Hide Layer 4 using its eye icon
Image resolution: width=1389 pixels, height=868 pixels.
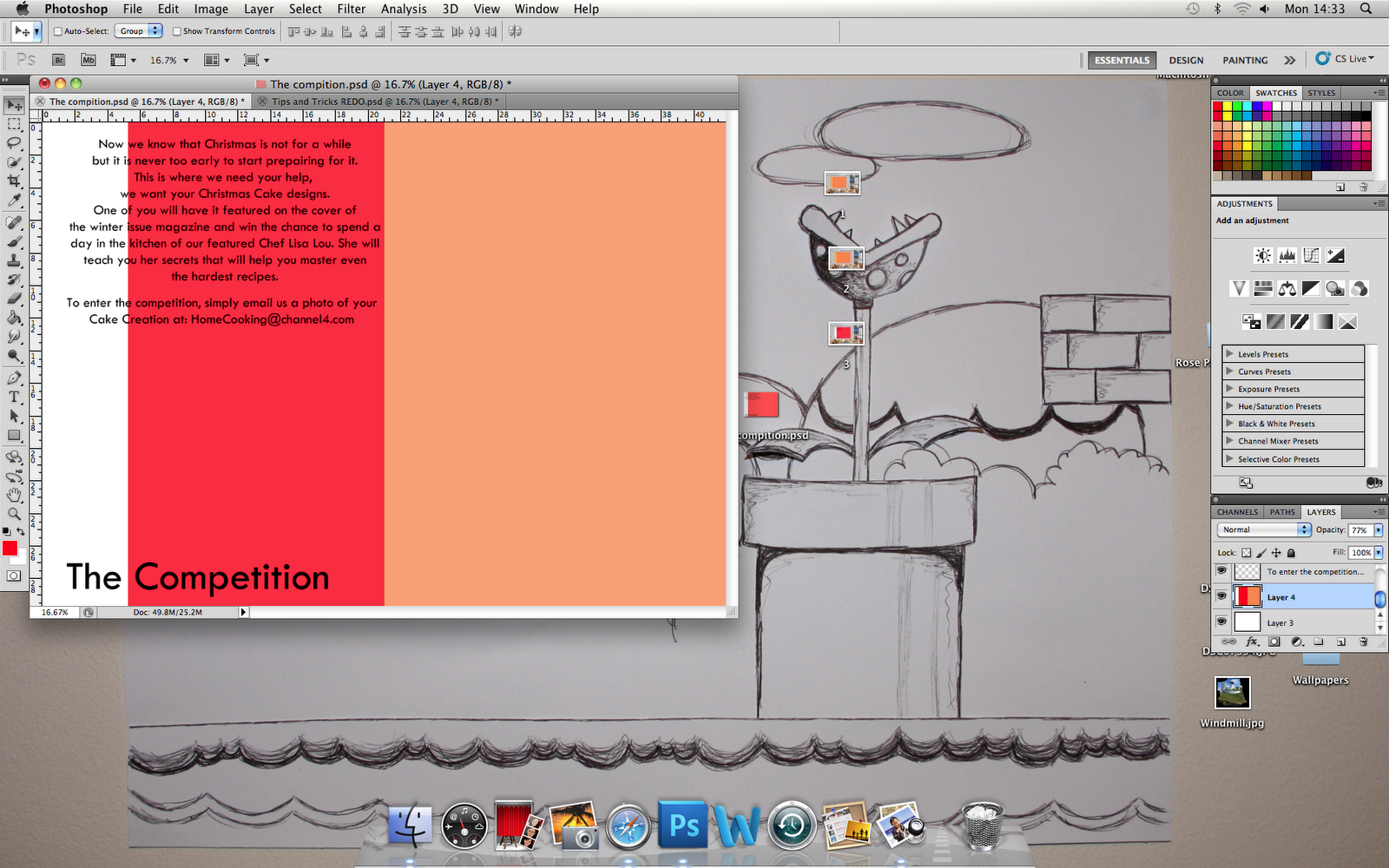tap(1221, 596)
